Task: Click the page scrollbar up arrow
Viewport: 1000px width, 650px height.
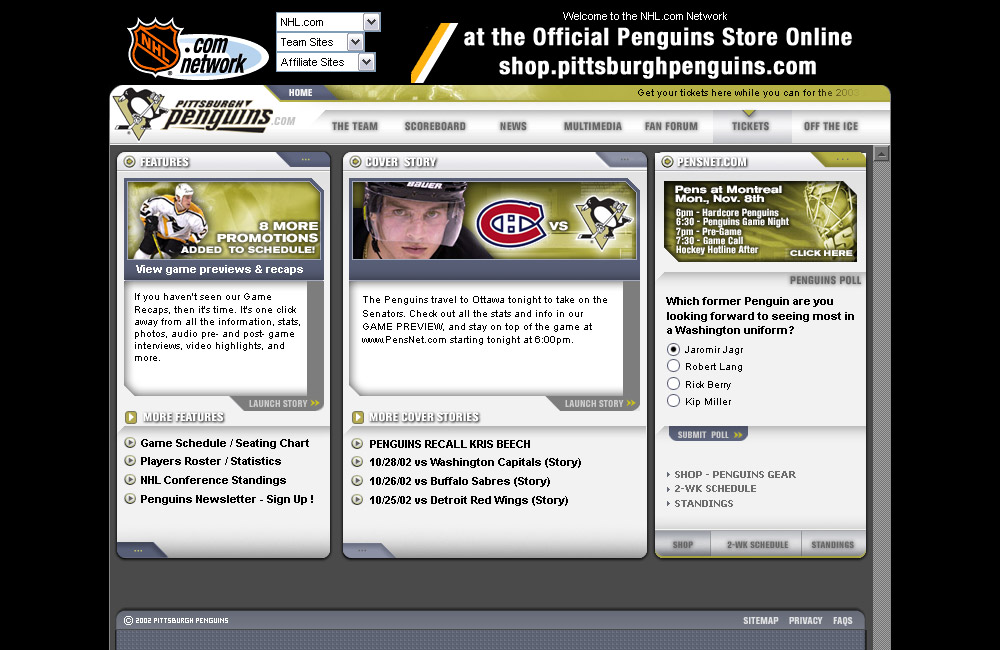Action: click(x=881, y=153)
